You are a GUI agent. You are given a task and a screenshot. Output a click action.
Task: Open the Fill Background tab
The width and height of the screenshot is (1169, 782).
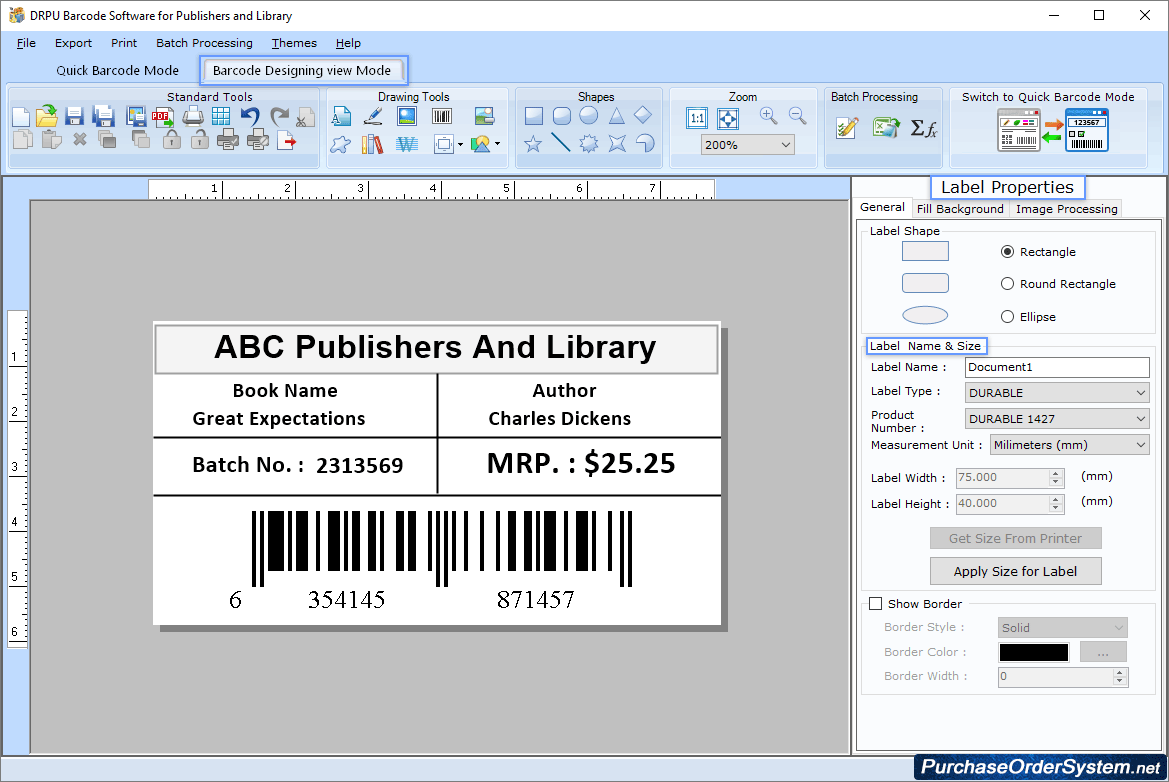pos(960,209)
